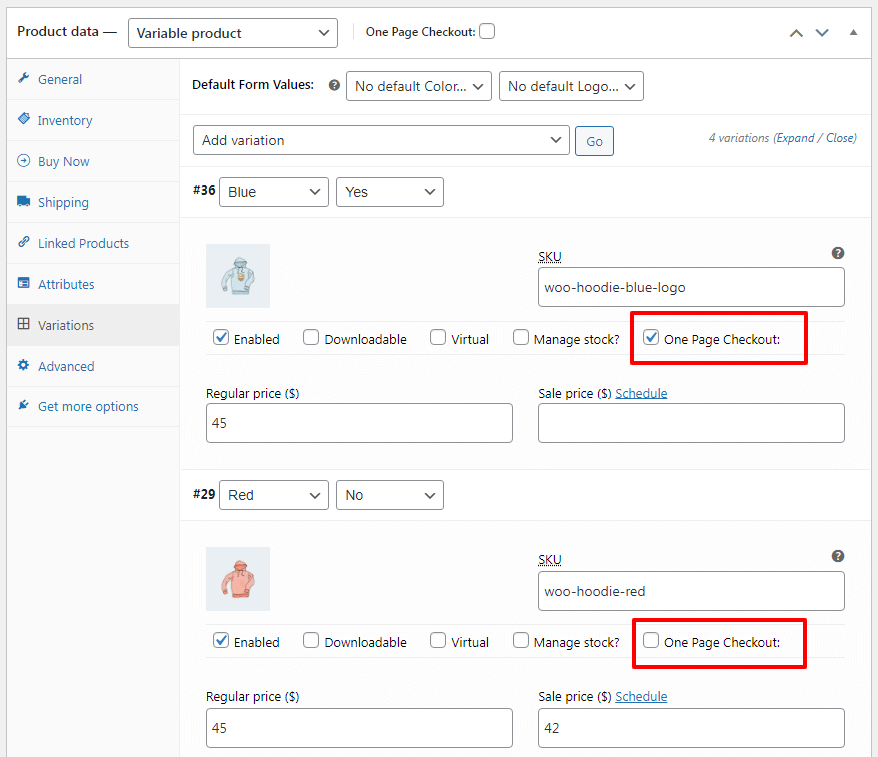Open the Variable product type dropdown

[233, 33]
